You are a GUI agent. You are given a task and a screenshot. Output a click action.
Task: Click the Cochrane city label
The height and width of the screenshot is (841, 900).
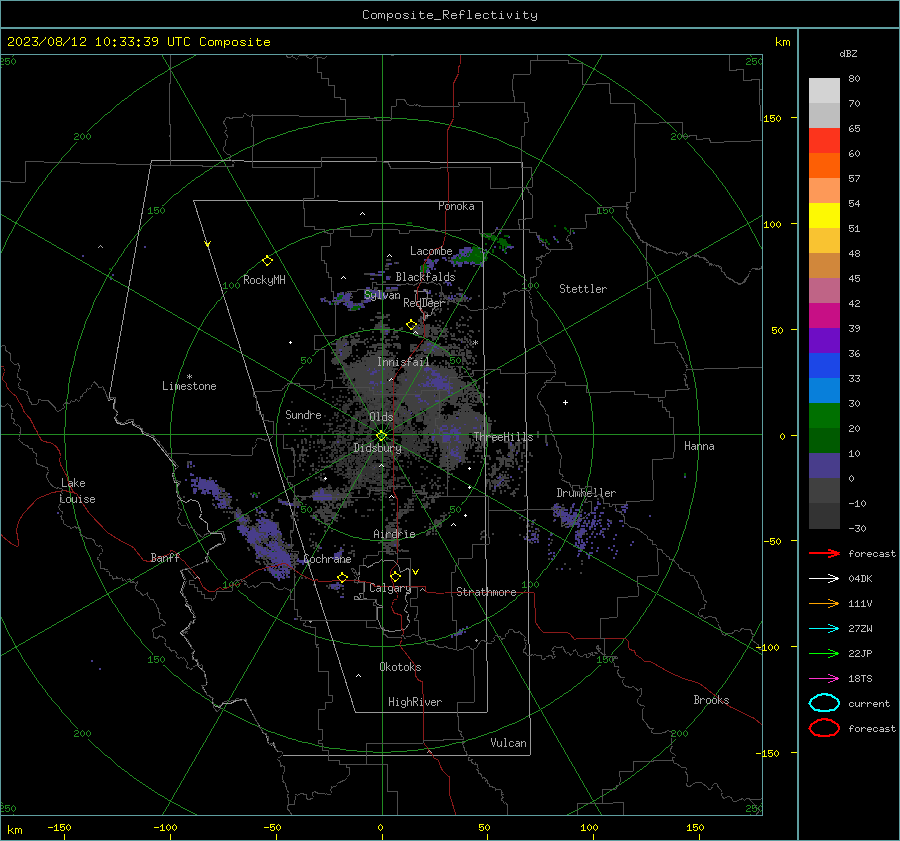click(327, 559)
